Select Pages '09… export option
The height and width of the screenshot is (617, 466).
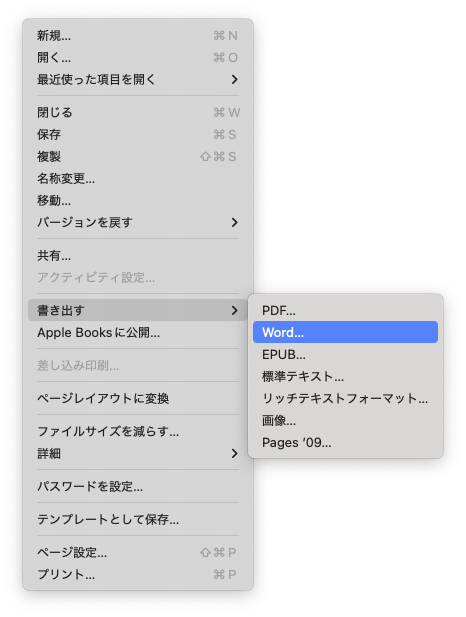coord(345,442)
